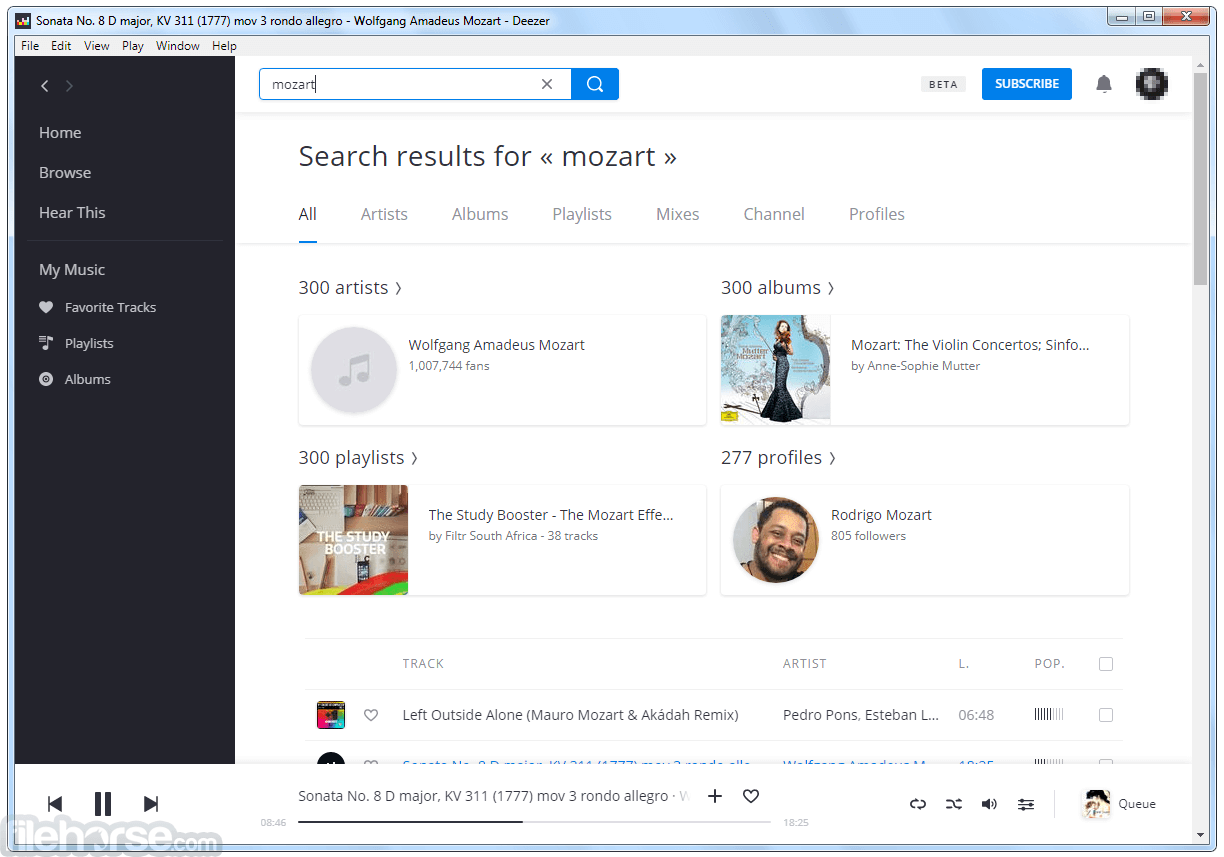Screen dimensions: 1224x857
Task: Open the Window menu
Action: click(178, 46)
